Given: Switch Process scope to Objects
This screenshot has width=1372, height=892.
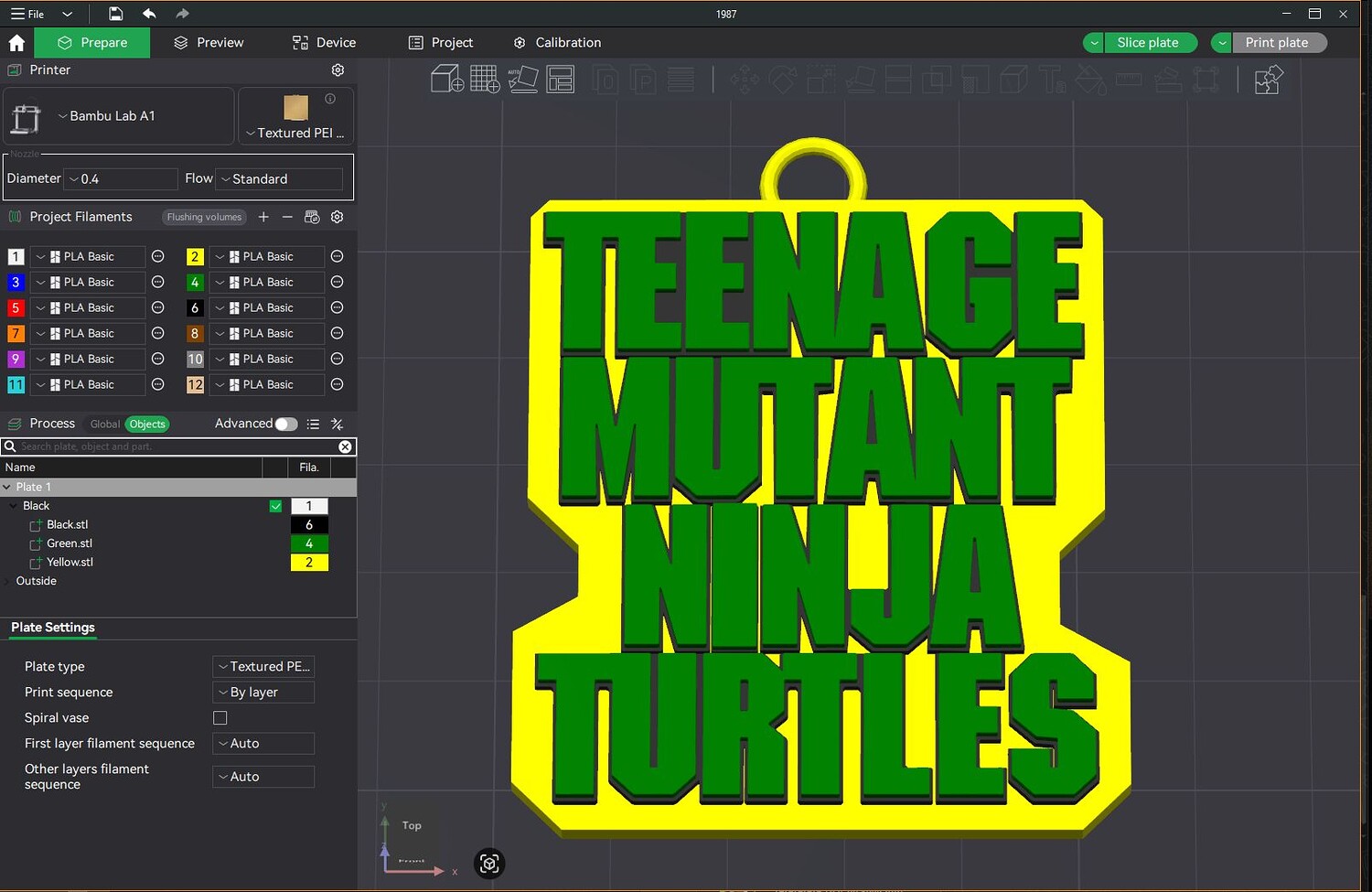Looking at the screenshot, I should point(147,425).
